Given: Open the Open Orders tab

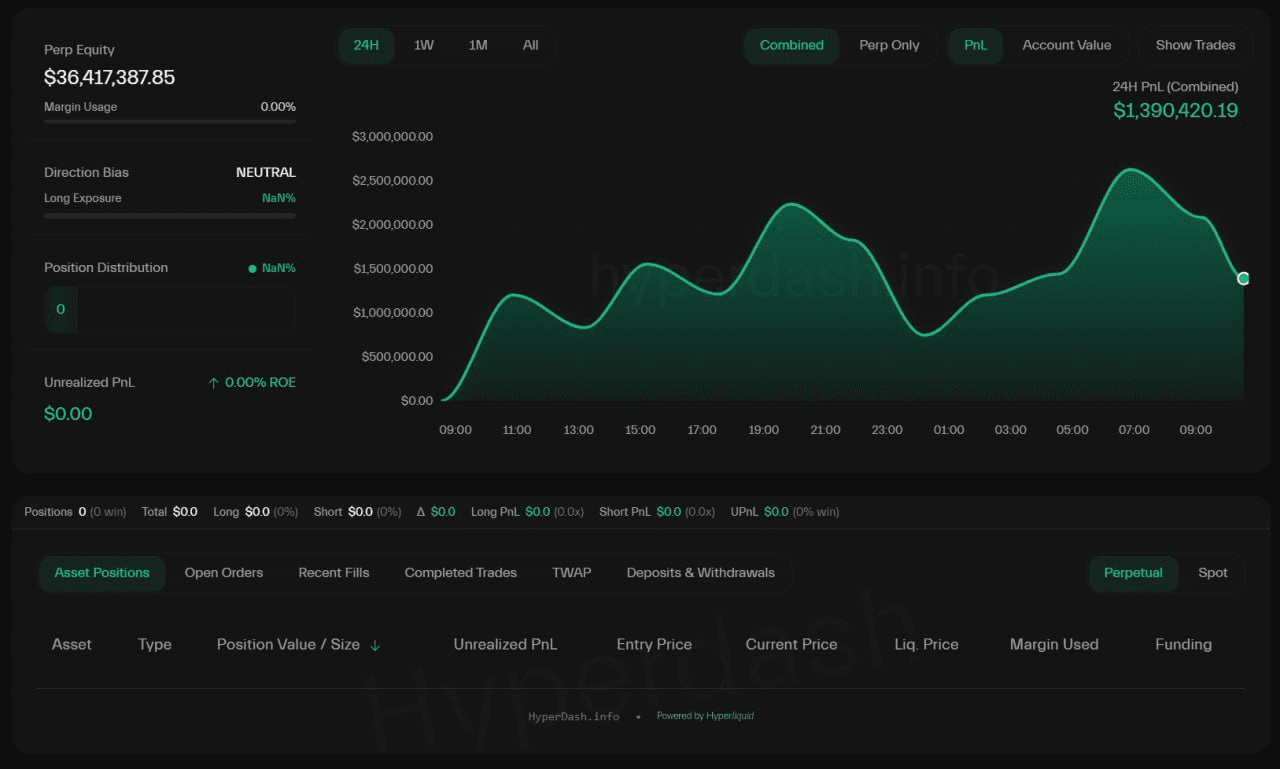Looking at the screenshot, I should point(224,573).
